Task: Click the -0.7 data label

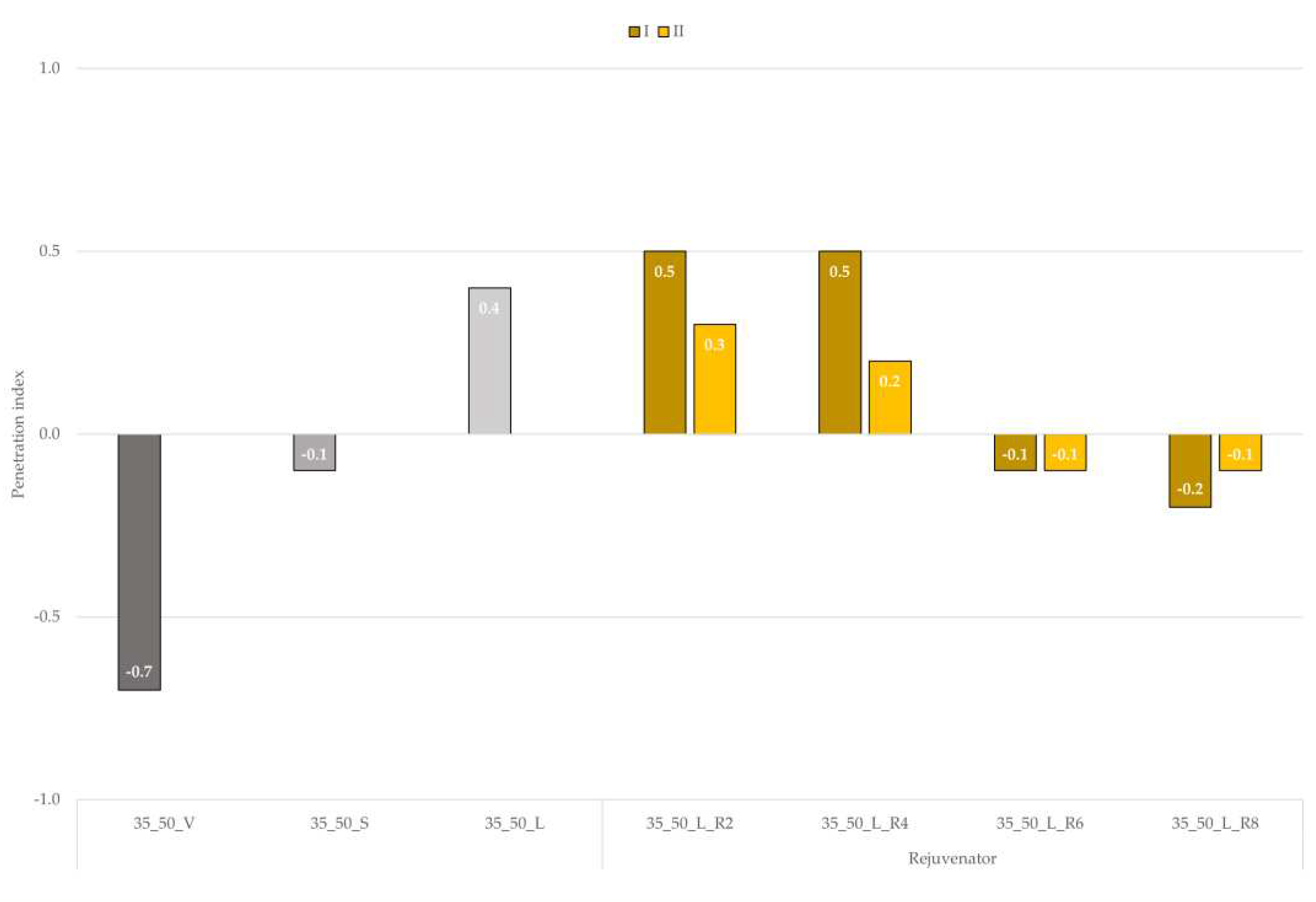Action: (x=139, y=672)
